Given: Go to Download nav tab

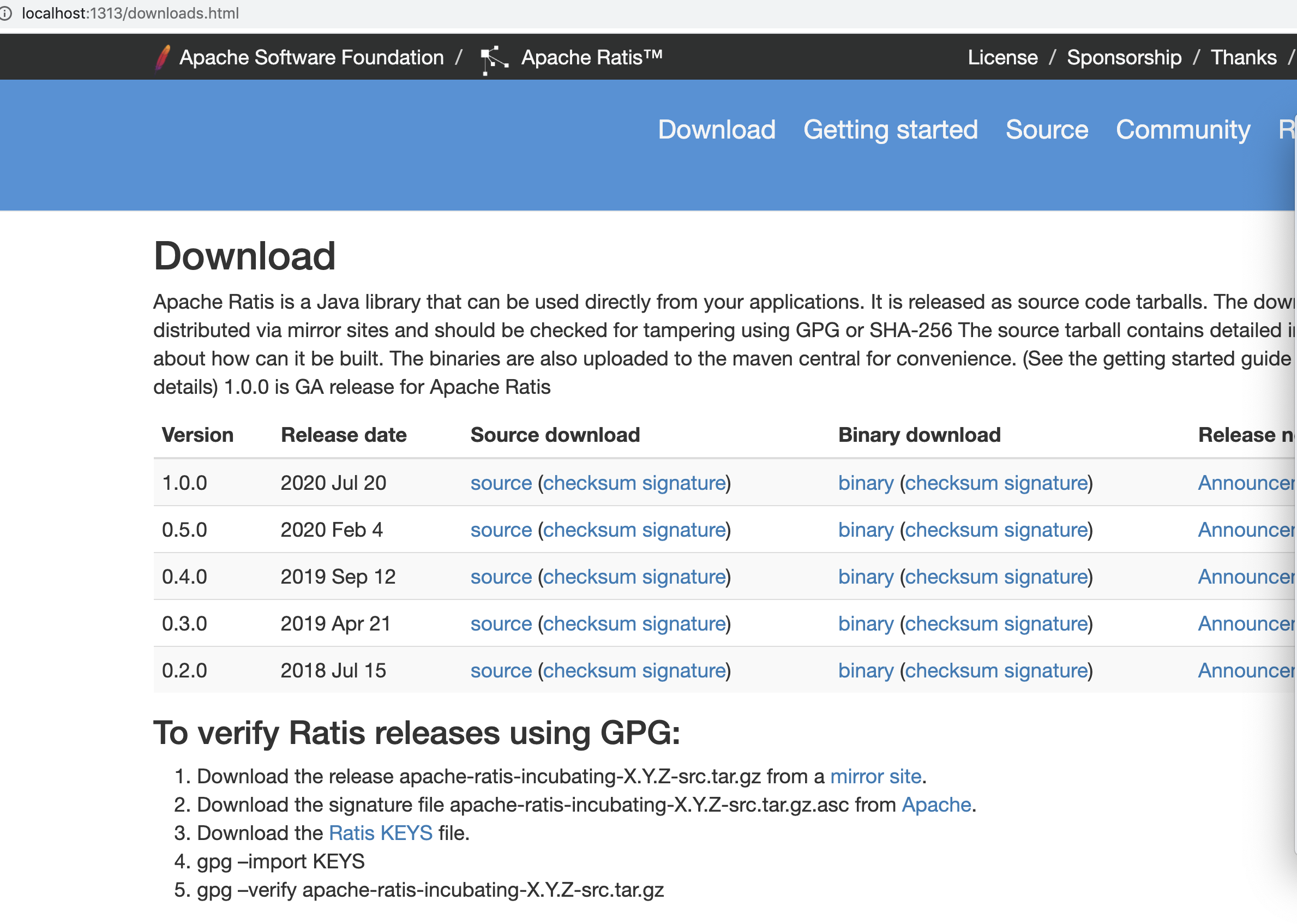Looking at the screenshot, I should tap(716, 130).
